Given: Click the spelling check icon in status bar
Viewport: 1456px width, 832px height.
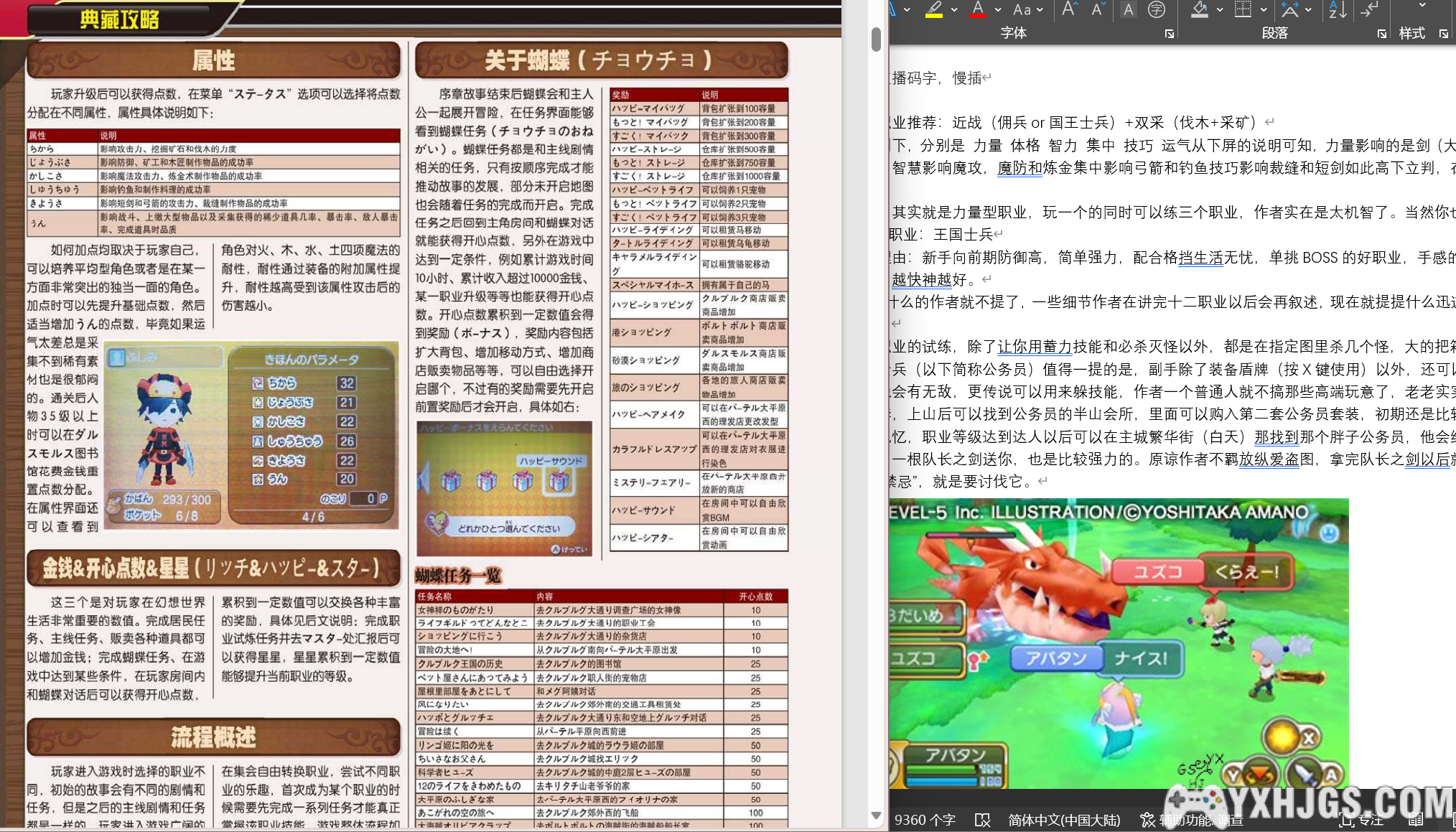Looking at the screenshot, I should pyautogui.click(x=982, y=820).
